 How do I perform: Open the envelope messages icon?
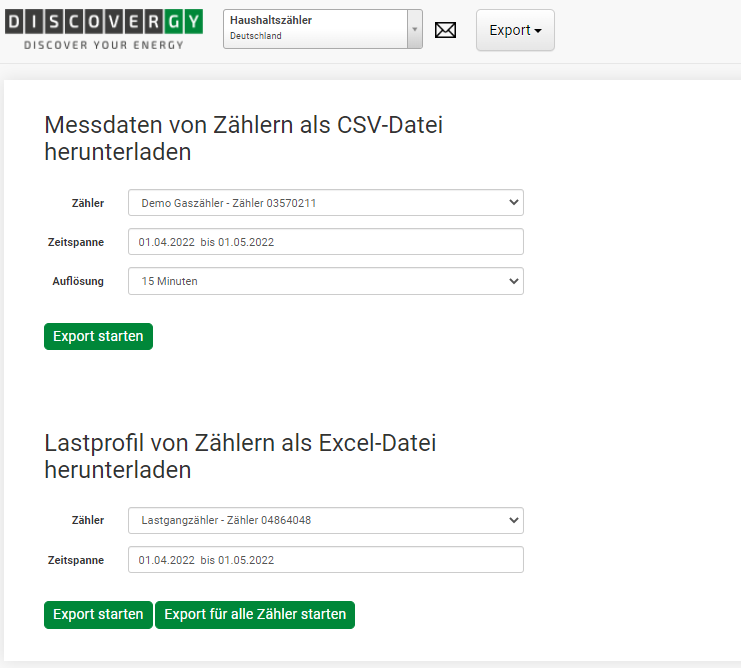point(446,30)
